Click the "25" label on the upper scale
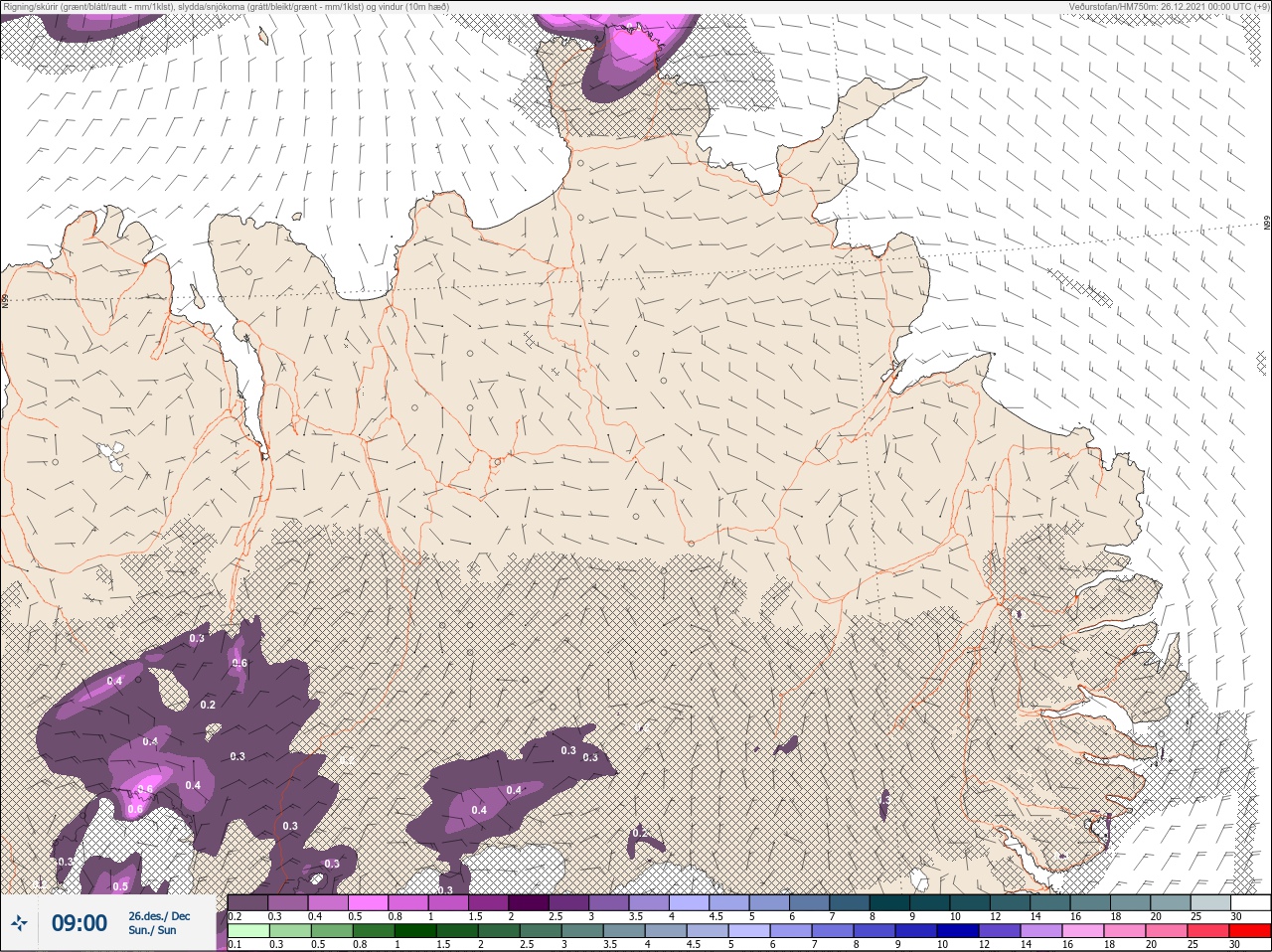The height and width of the screenshot is (952, 1272). (x=1195, y=916)
